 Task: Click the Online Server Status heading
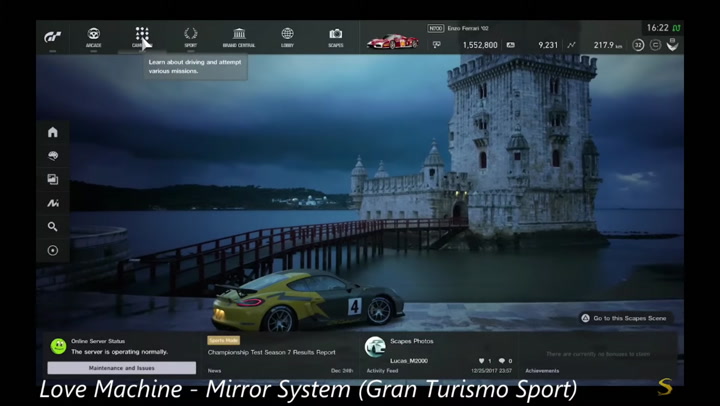pos(98,341)
